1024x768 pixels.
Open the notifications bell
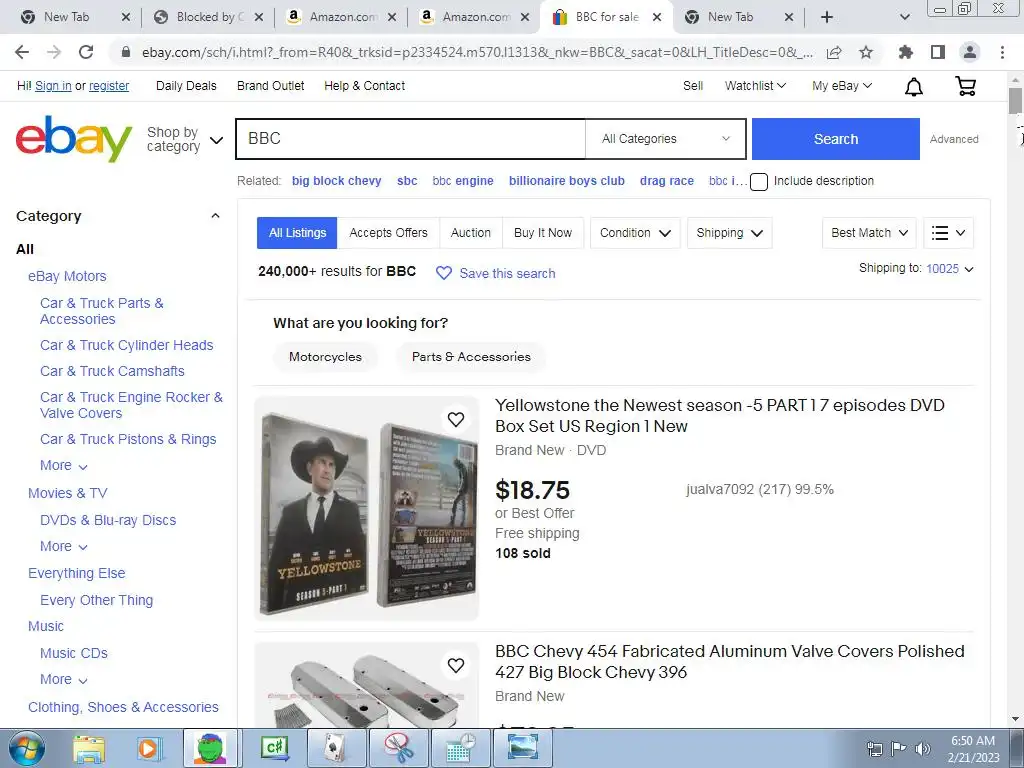click(914, 87)
